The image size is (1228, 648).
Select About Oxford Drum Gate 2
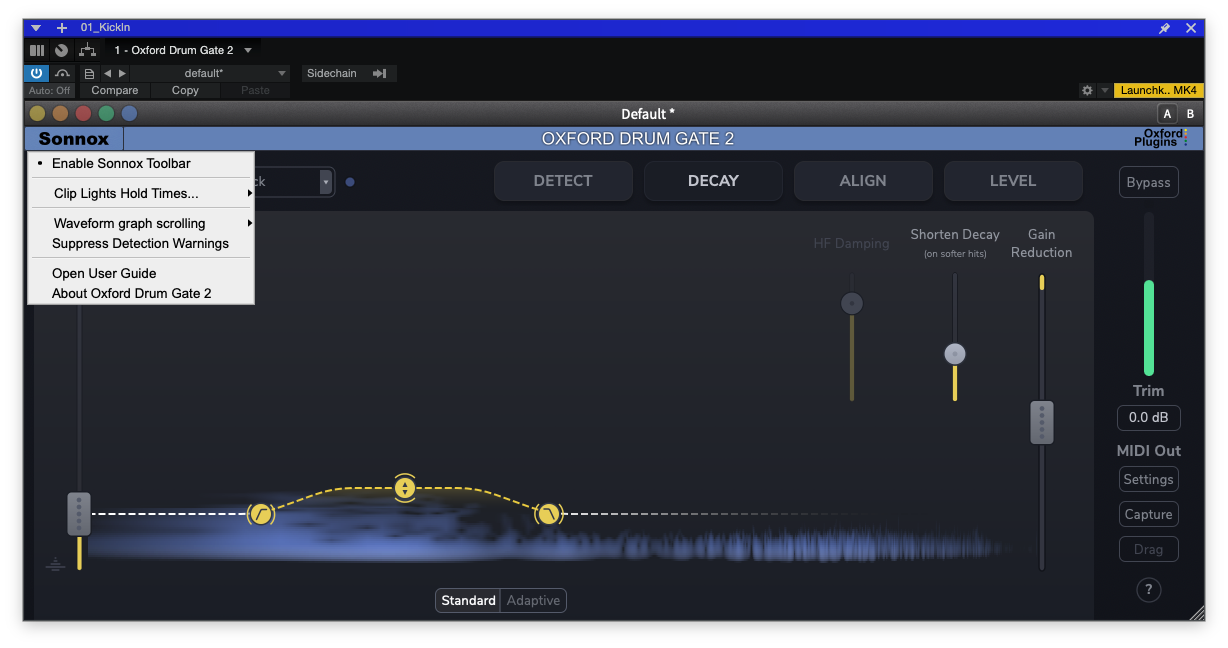[140, 293]
